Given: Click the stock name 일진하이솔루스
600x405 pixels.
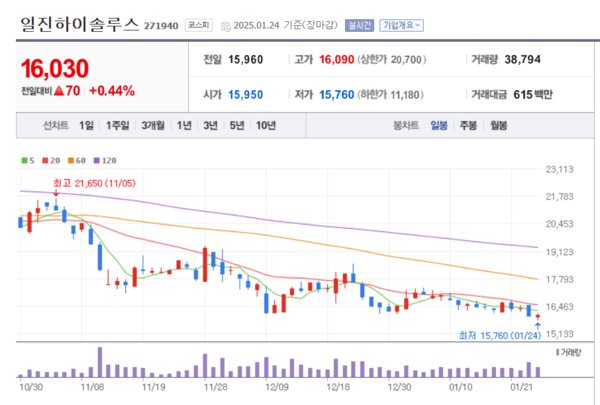Looking at the screenshot, I should pyautogui.click(x=80, y=24).
